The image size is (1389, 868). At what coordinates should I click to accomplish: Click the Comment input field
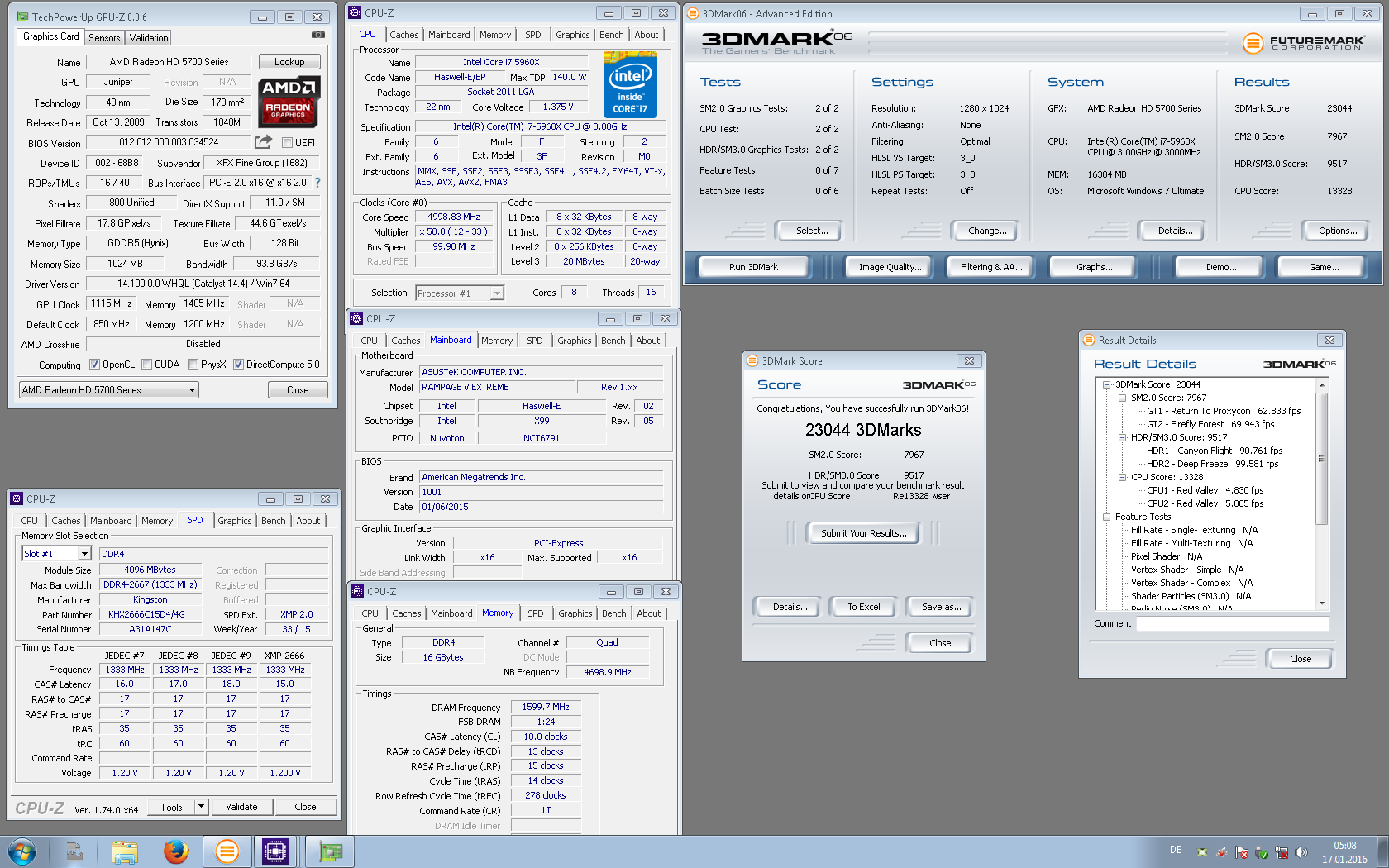click(1233, 624)
